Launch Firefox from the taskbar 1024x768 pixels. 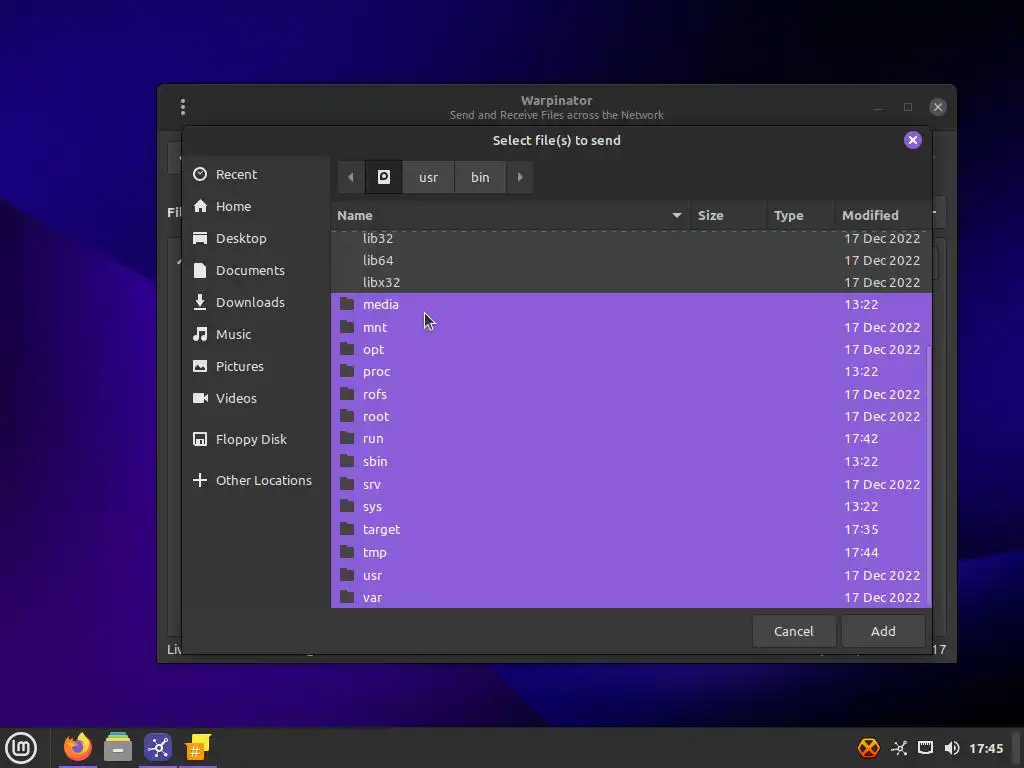pyautogui.click(x=78, y=748)
